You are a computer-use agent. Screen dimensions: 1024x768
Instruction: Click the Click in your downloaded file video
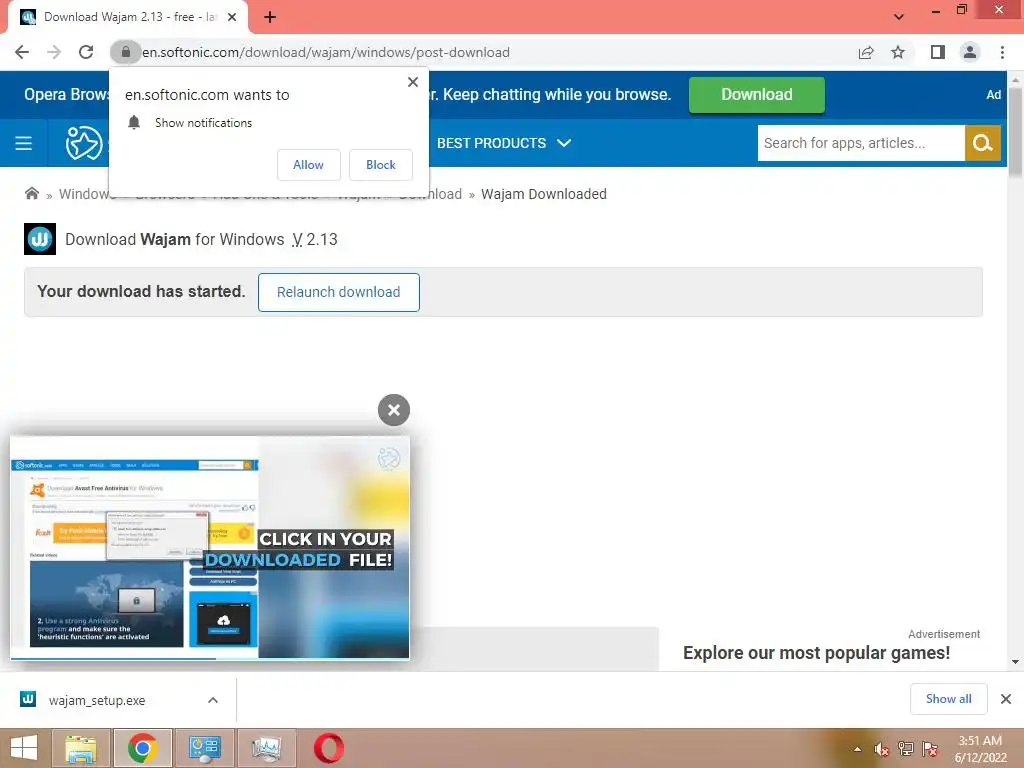[x=210, y=547]
